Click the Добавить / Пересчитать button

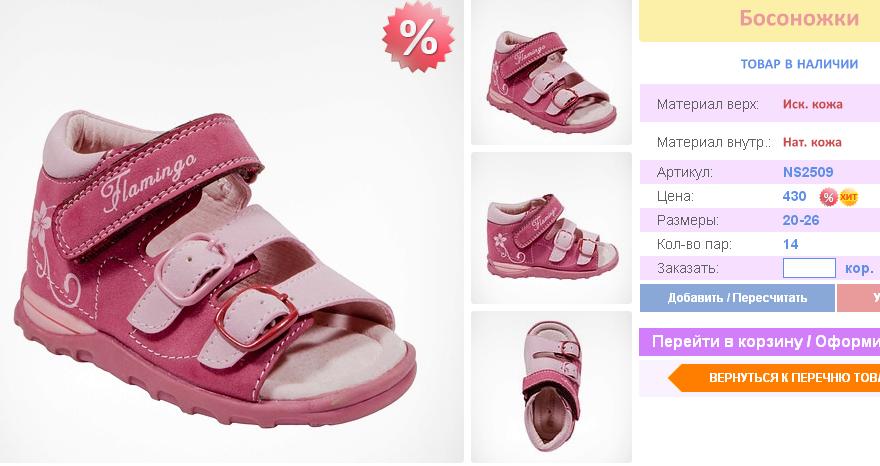click(x=737, y=298)
